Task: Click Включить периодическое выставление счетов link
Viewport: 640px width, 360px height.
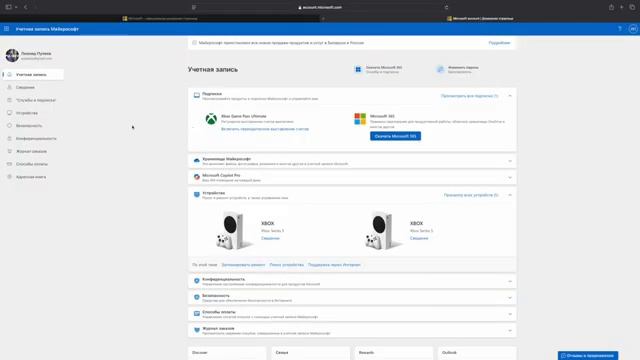Action: [x=265, y=129]
